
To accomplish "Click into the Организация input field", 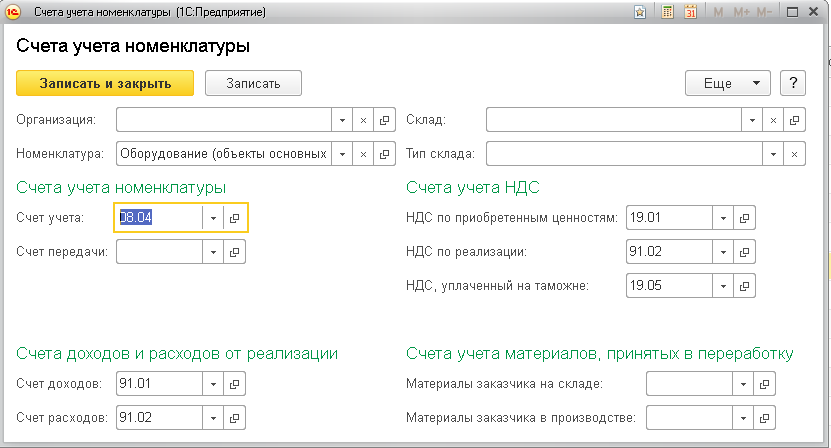I will pos(224,120).
